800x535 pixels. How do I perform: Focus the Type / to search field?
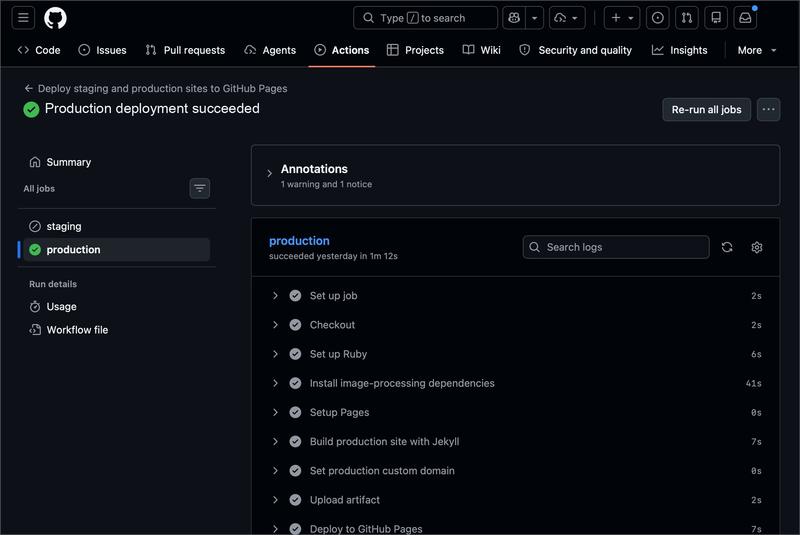click(425, 18)
